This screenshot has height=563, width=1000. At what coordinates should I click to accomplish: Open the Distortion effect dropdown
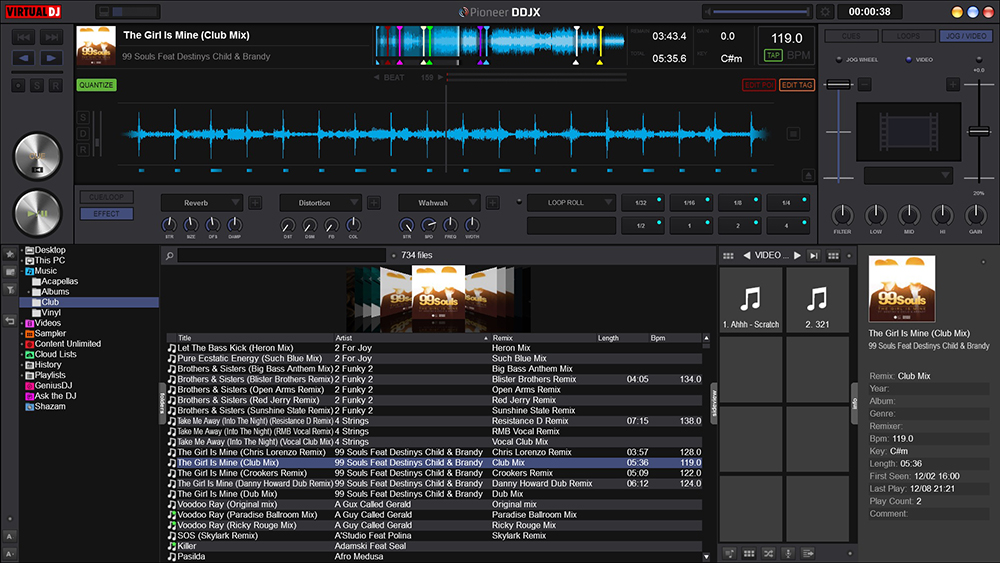[320, 203]
